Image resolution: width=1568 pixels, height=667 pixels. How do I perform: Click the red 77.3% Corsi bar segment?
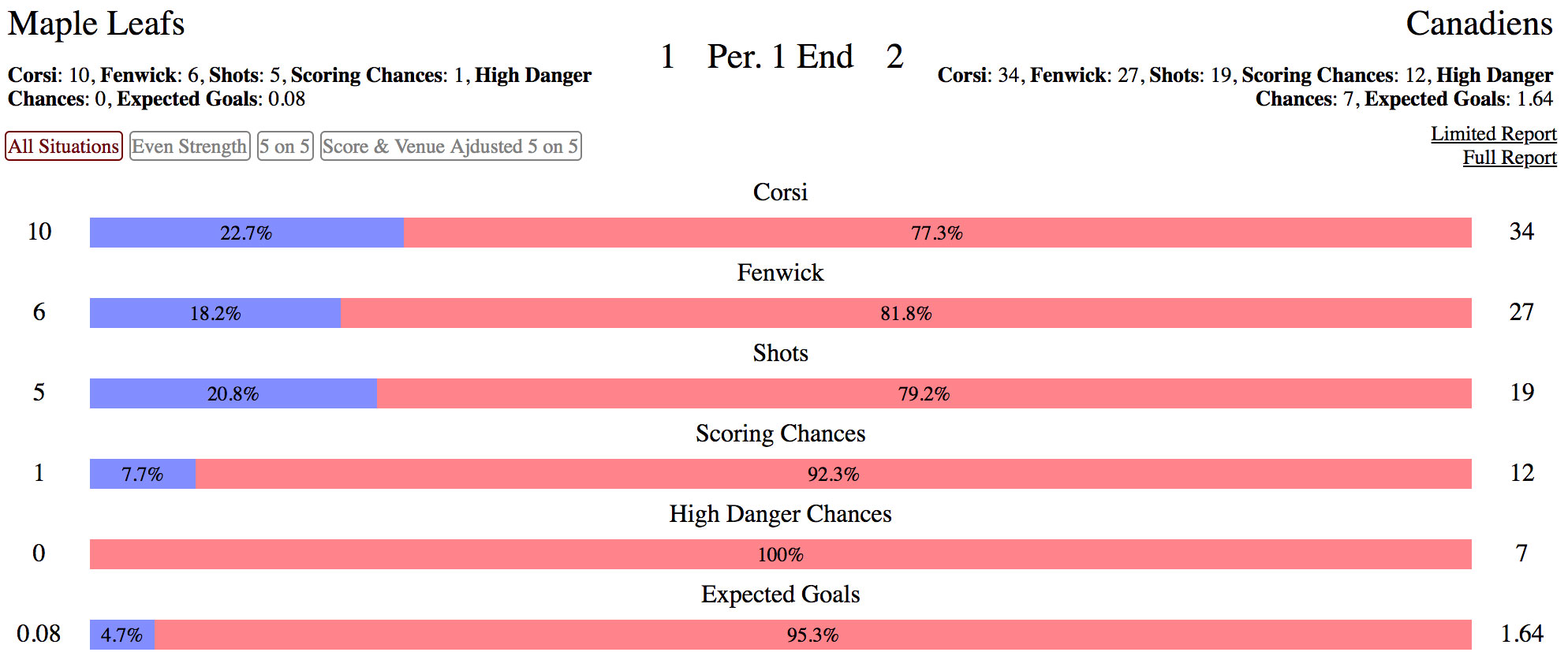tap(937, 233)
